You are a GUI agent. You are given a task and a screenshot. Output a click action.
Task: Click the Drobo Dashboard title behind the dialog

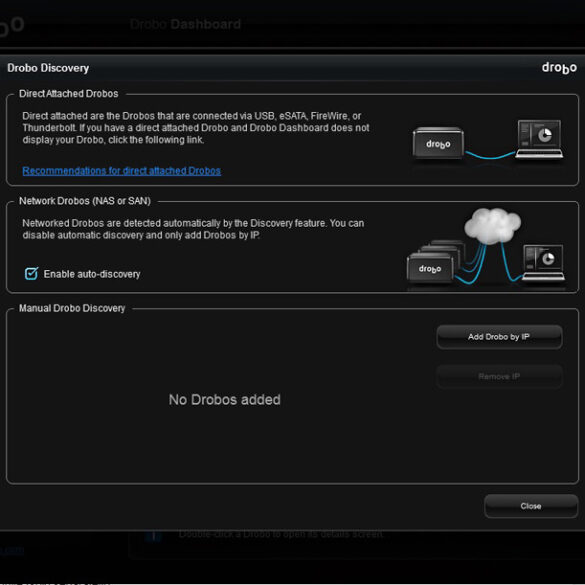[x=185, y=24]
